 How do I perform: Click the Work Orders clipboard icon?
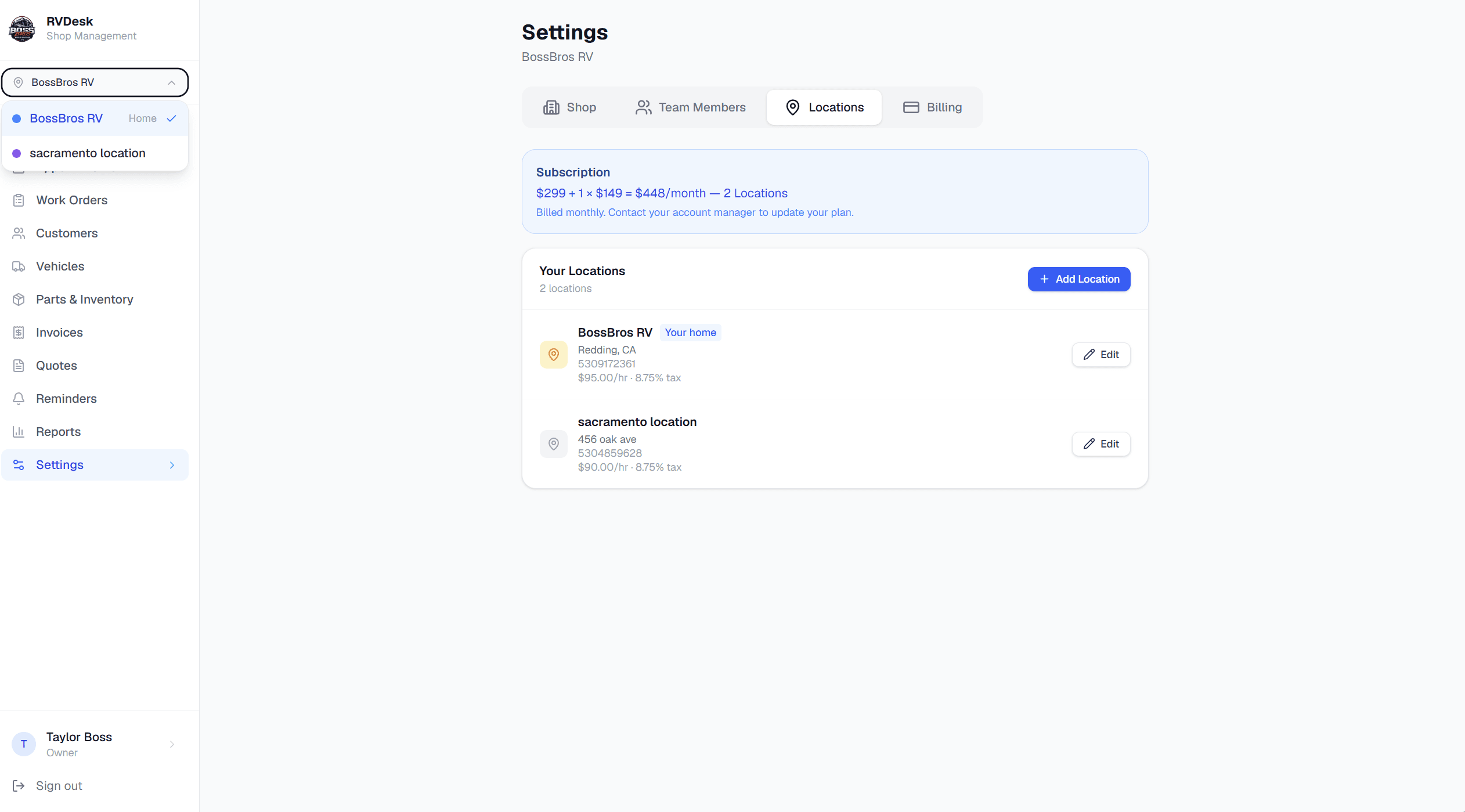pyautogui.click(x=19, y=200)
